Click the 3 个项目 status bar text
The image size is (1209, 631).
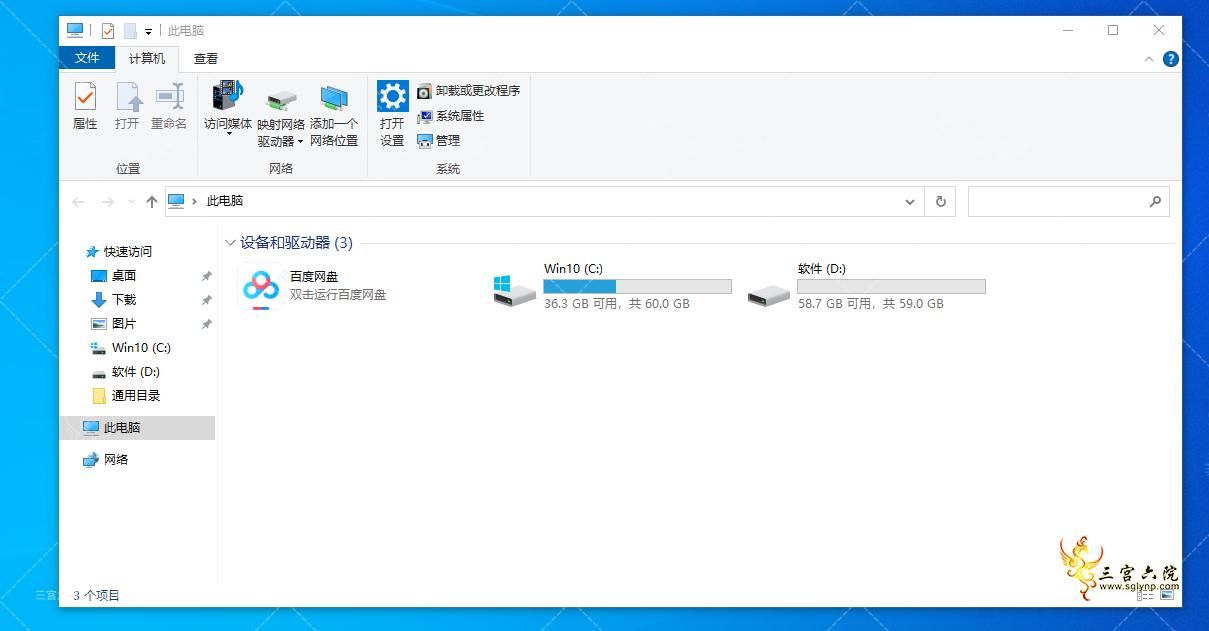click(96, 595)
